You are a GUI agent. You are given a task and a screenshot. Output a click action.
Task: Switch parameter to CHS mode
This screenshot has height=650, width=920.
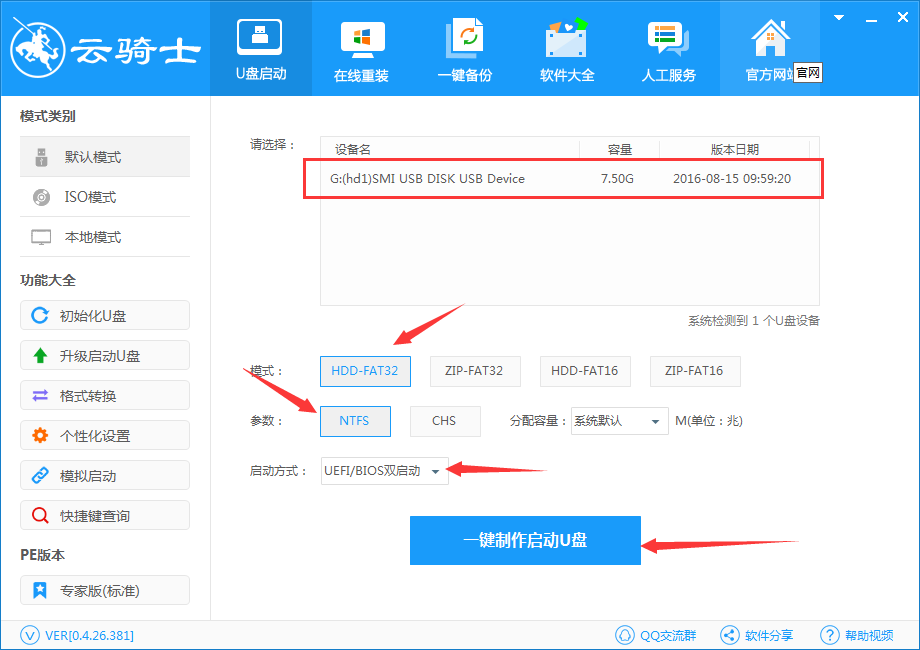click(445, 421)
